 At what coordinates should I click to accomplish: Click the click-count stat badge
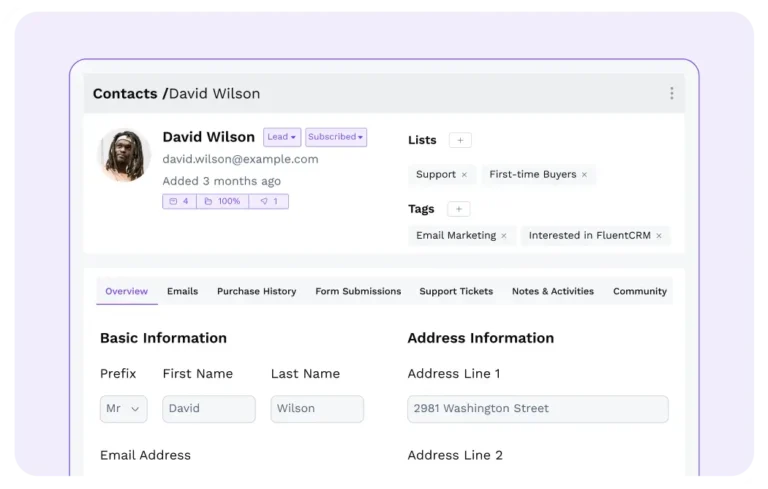pyautogui.click(x=268, y=201)
